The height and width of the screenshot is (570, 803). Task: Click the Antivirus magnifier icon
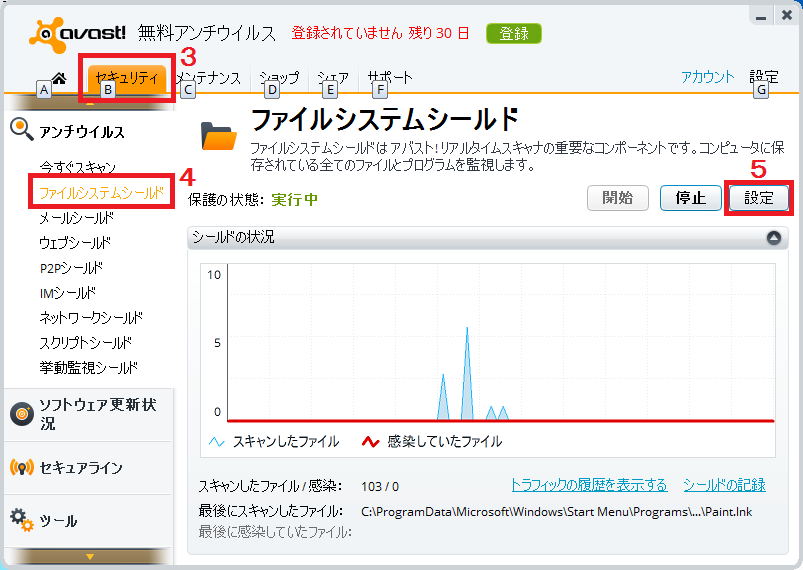click(21, 127)
